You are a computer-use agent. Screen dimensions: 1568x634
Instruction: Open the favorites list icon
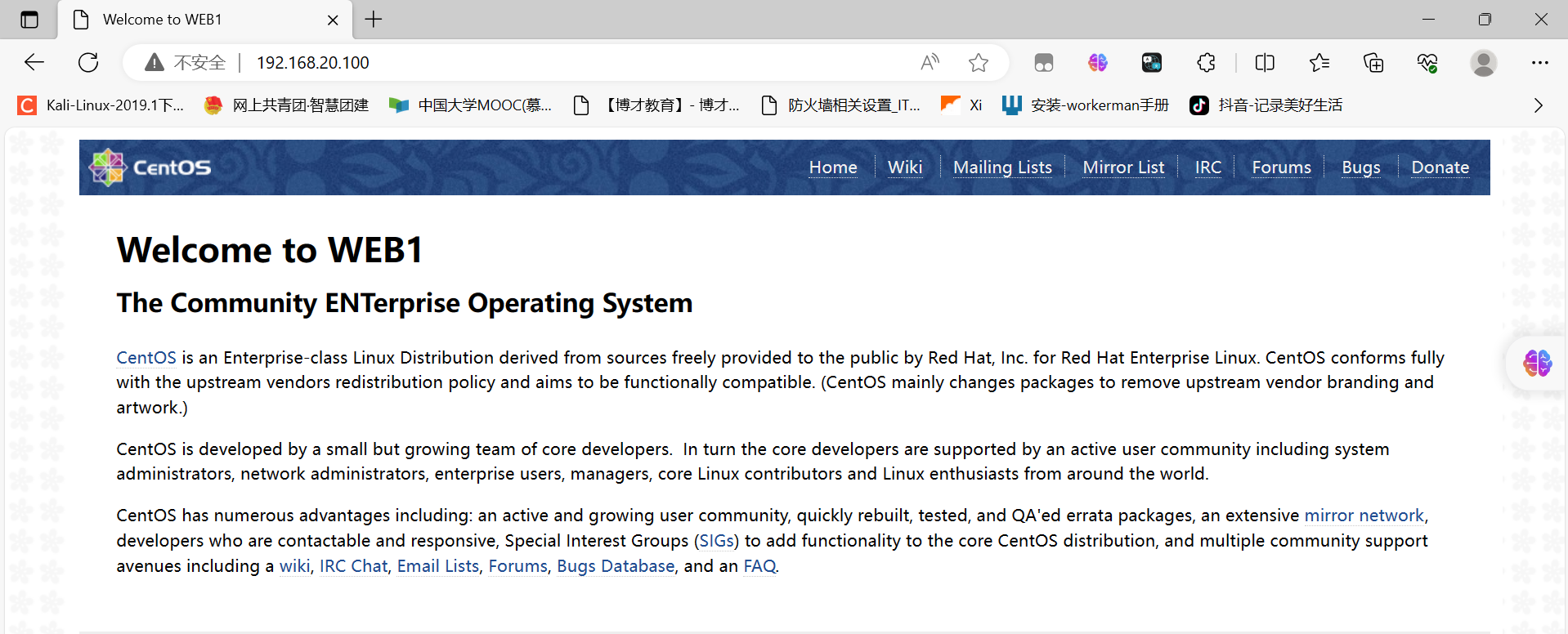click(1319, 62)
